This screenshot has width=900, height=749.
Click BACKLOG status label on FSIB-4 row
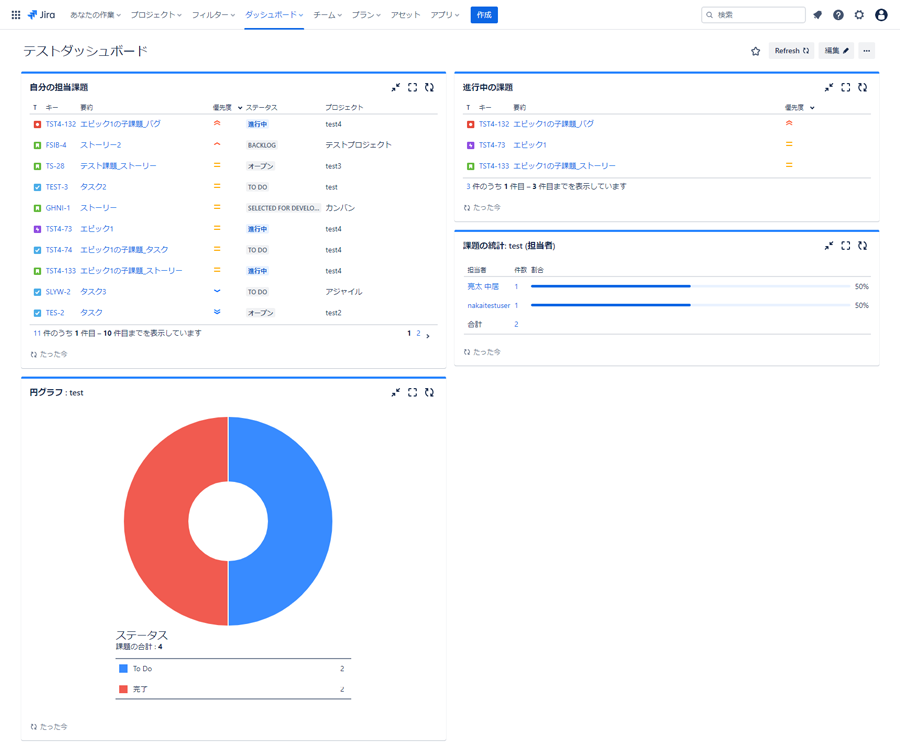262,145
